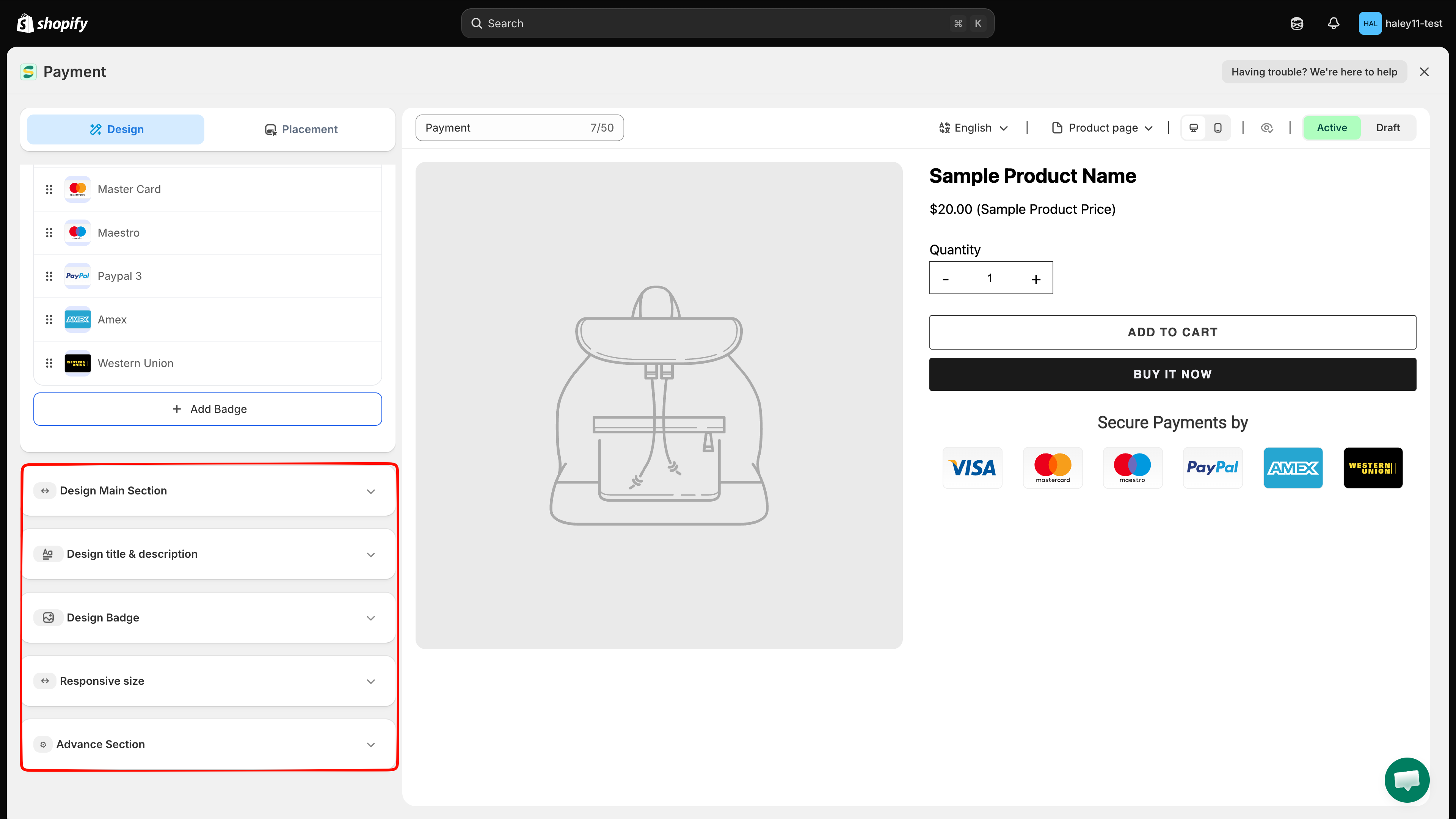This screenshot has height=819, width=1456.
Task: Click Having trouble? We're here to help
Action: (1313, 72)
